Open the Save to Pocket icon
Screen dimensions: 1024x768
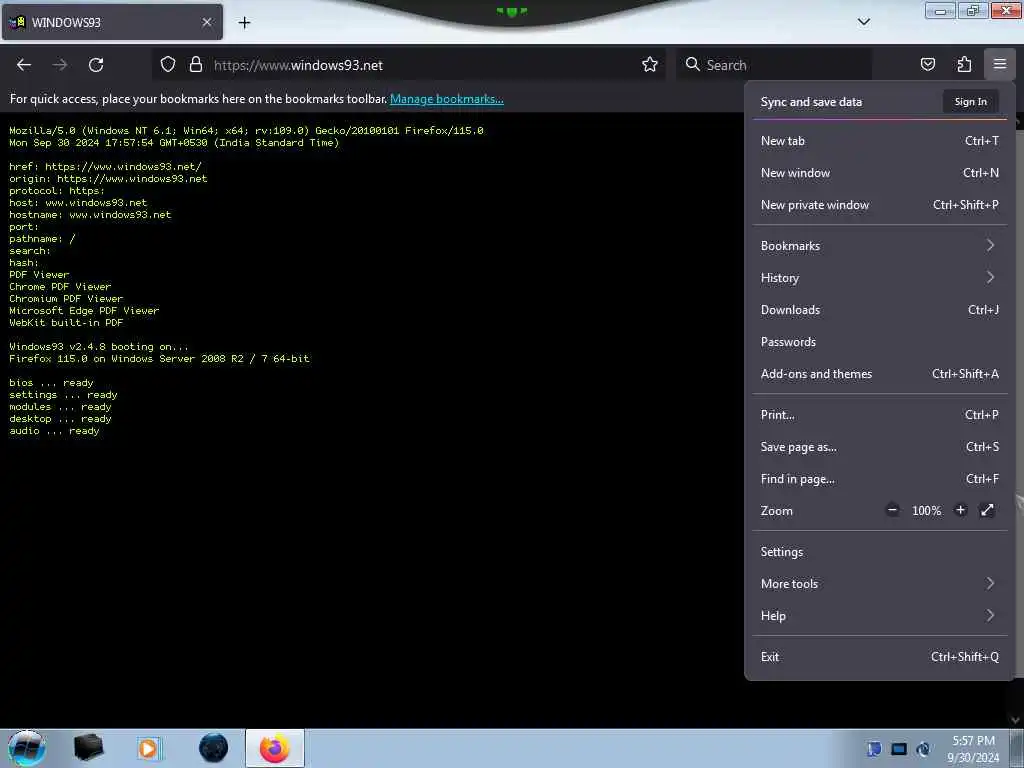click(x=927, y=64)
